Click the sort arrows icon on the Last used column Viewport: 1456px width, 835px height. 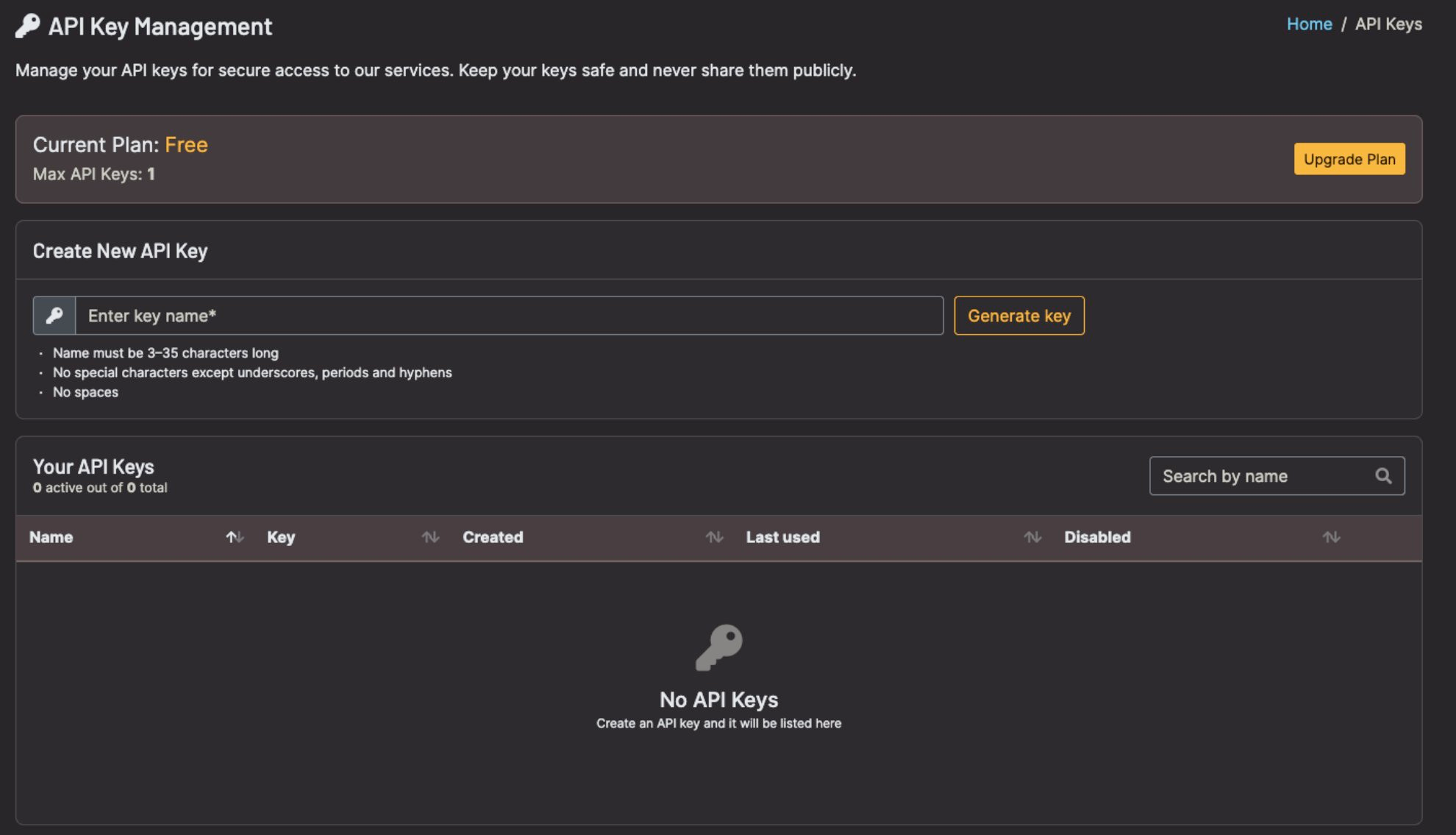pos(1032,537)
